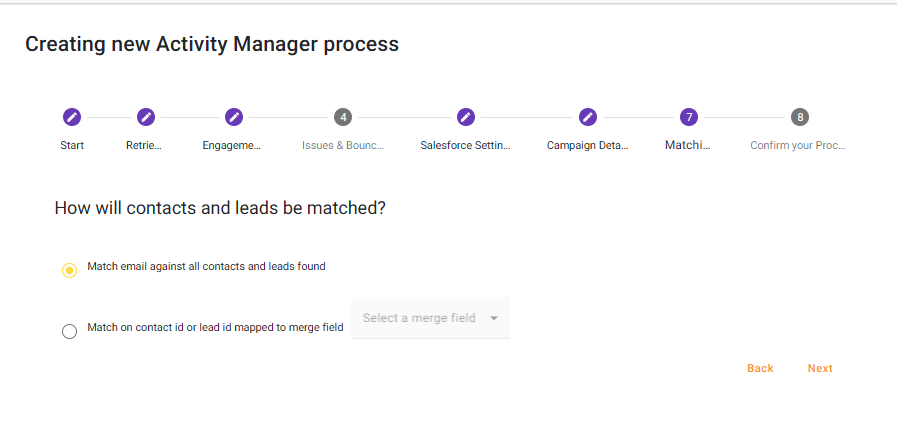Screen dimensions: 897x446
Task: Open the Select a merge field dropdown
Action: (420, 318)
